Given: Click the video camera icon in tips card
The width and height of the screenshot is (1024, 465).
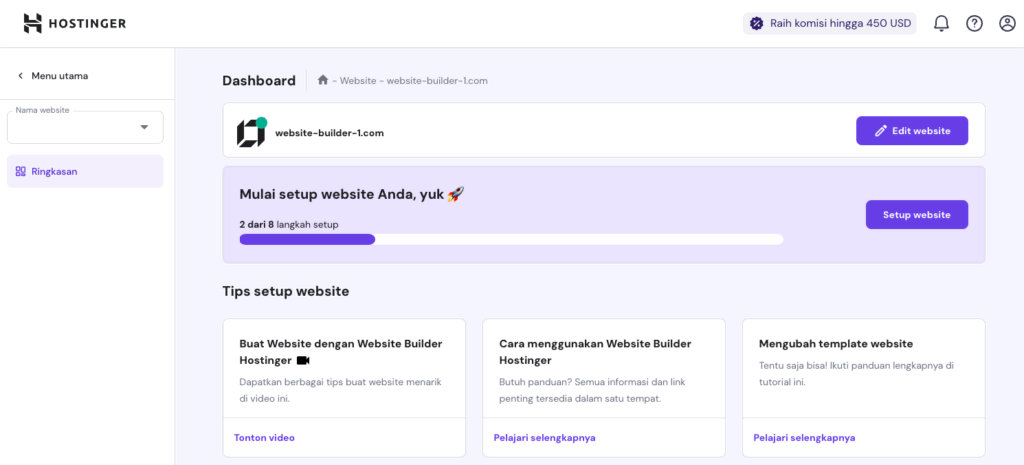Looking at the screenshot, I should (304, 360).
